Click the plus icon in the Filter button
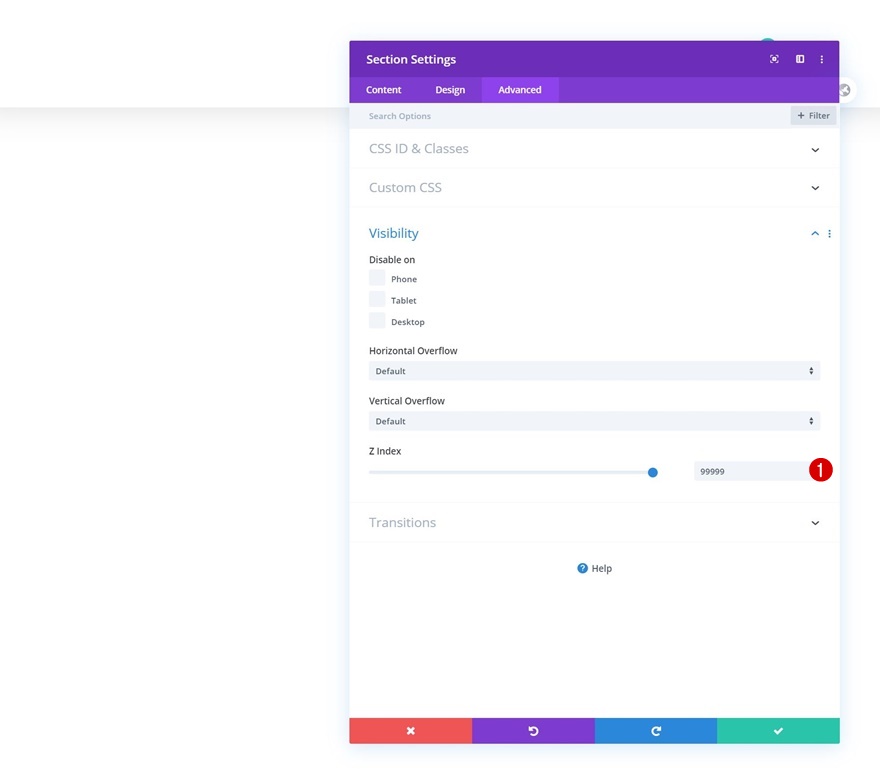Viewport: 880px width, 780px height. point(801,116)
